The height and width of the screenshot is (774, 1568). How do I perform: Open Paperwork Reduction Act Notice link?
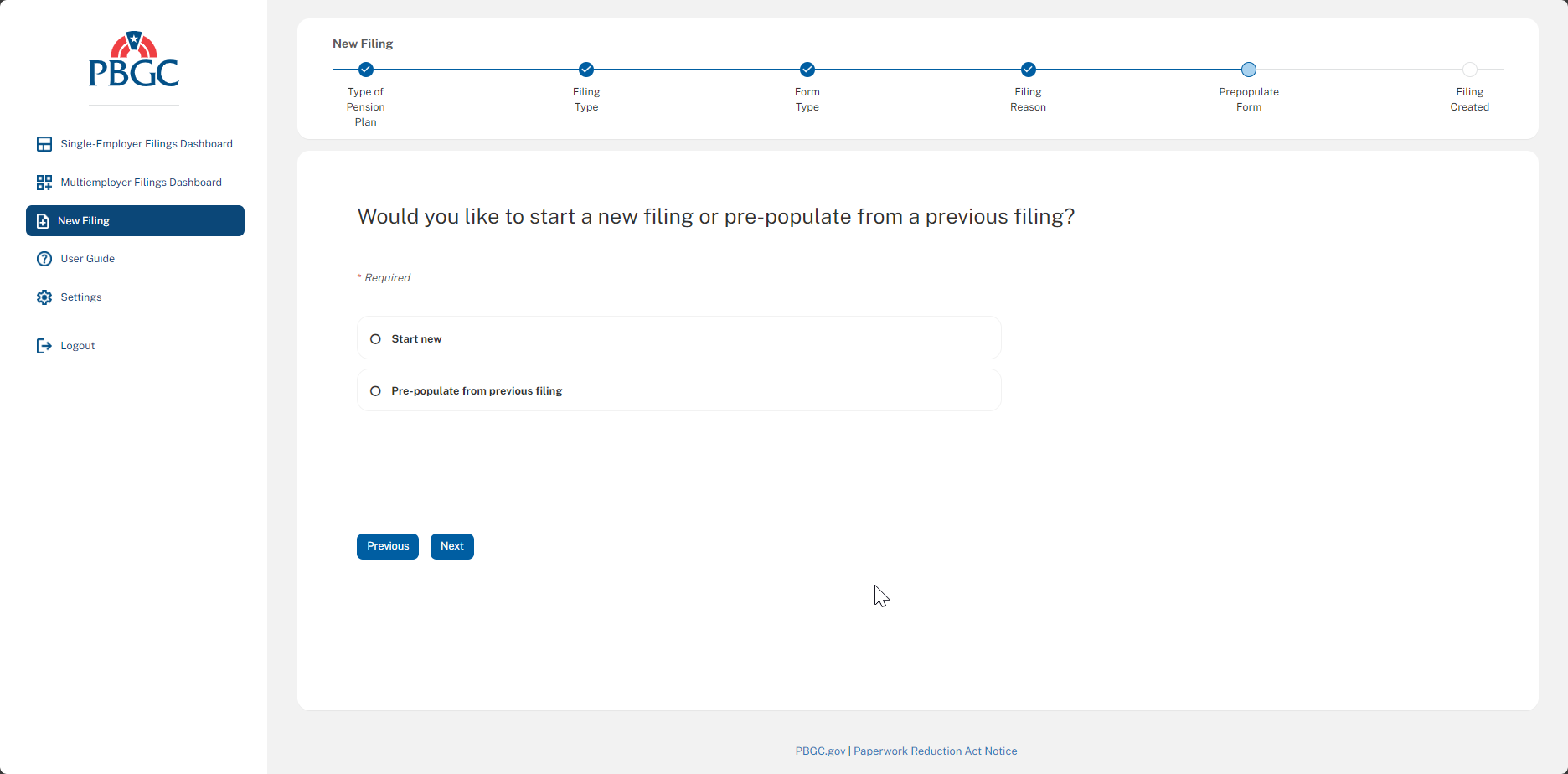[935, 751]
